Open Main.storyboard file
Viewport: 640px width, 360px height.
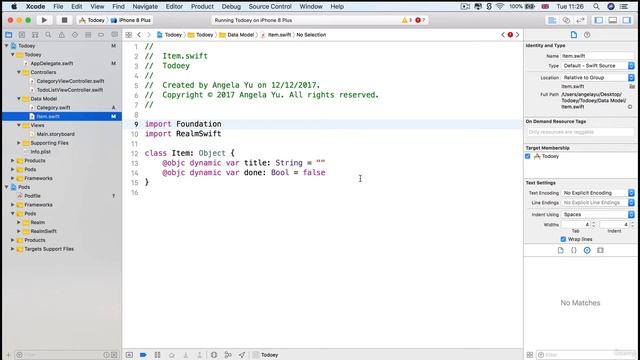[56, 134]
